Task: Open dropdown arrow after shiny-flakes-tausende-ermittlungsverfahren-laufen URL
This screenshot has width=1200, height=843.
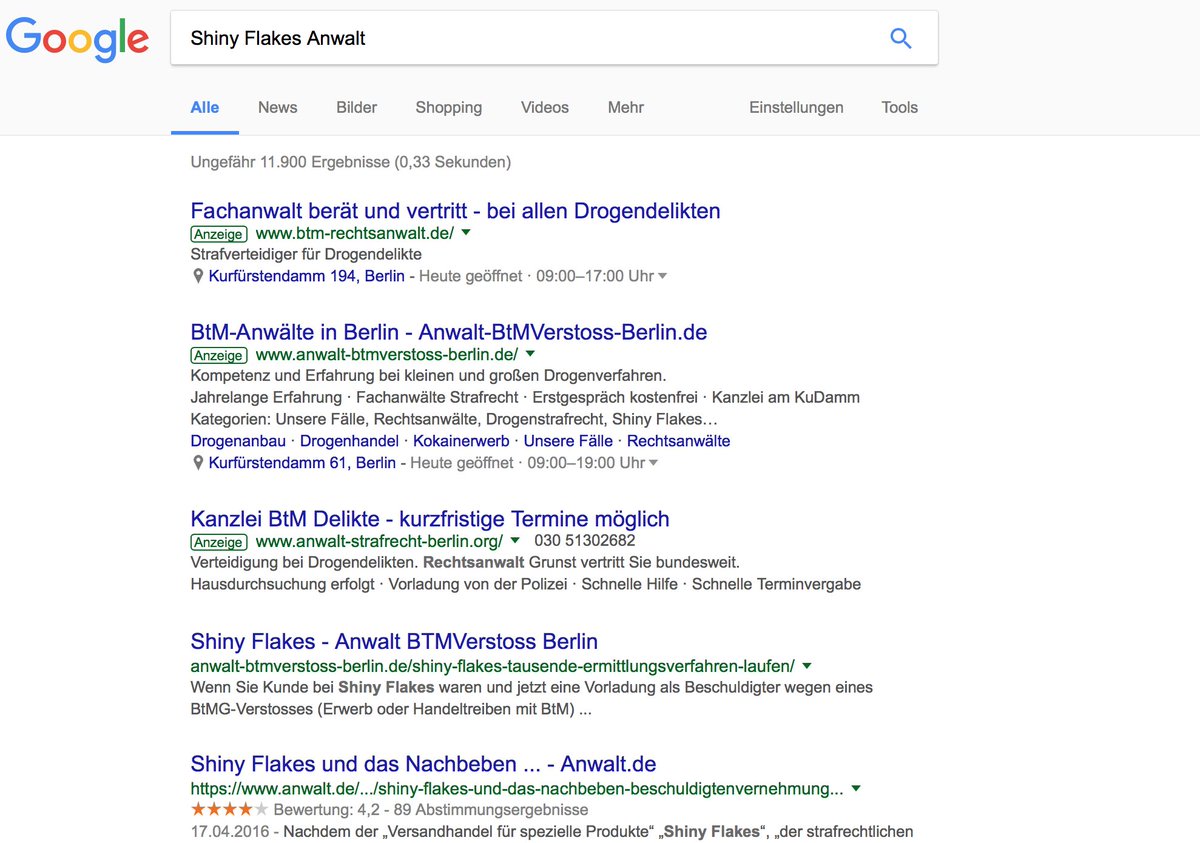Action: [807, 666]
